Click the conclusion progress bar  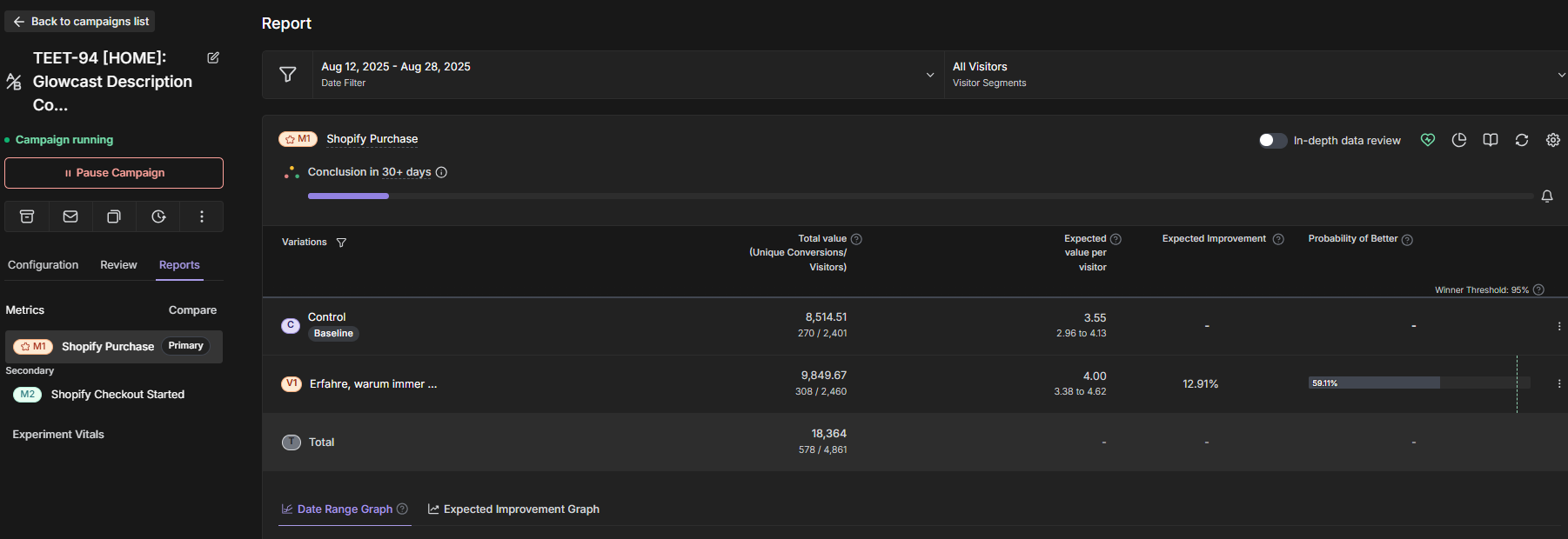pyautogui.click(x=920, y=196)
